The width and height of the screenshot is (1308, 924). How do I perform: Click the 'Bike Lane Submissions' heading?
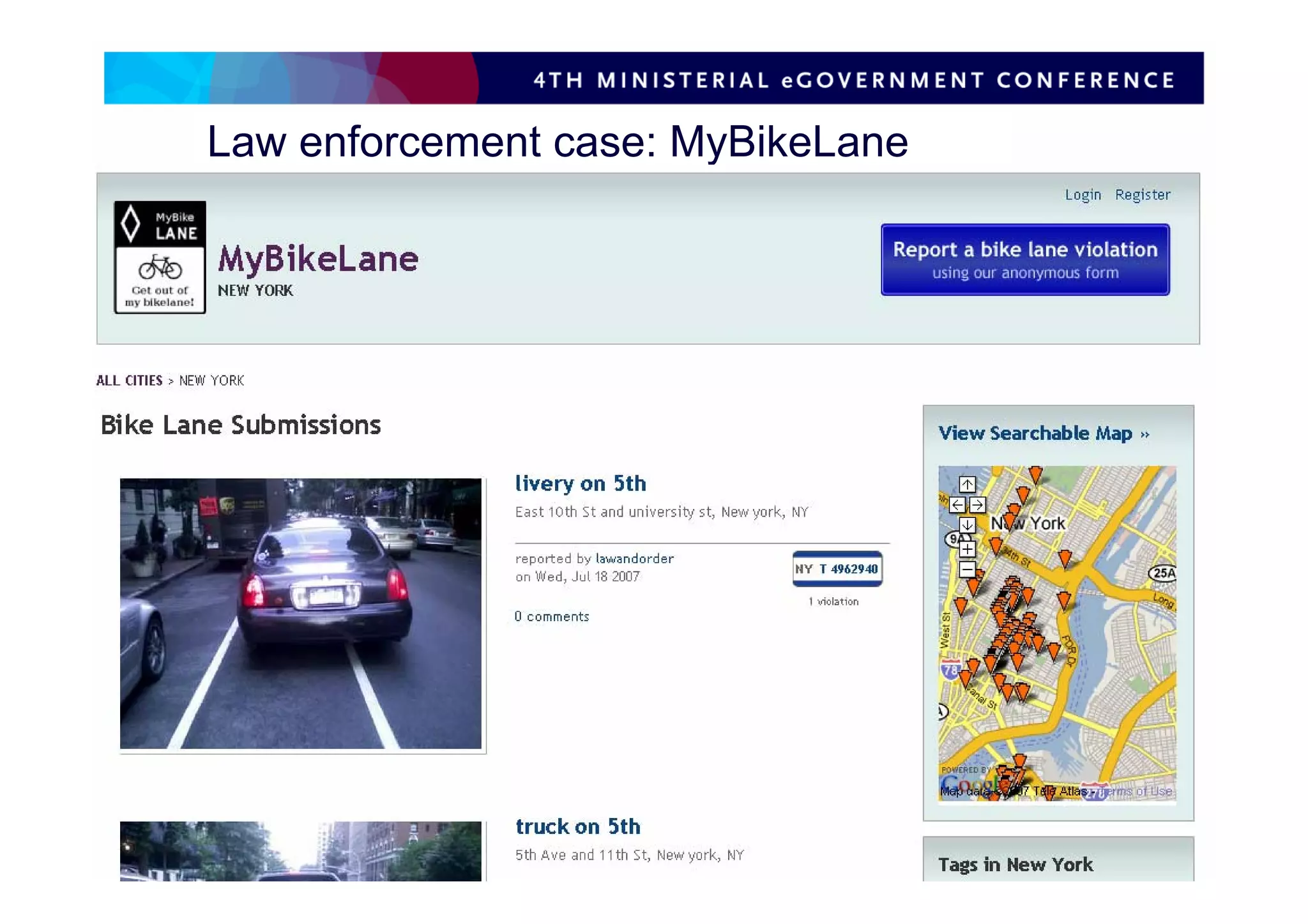pos(241,425)
